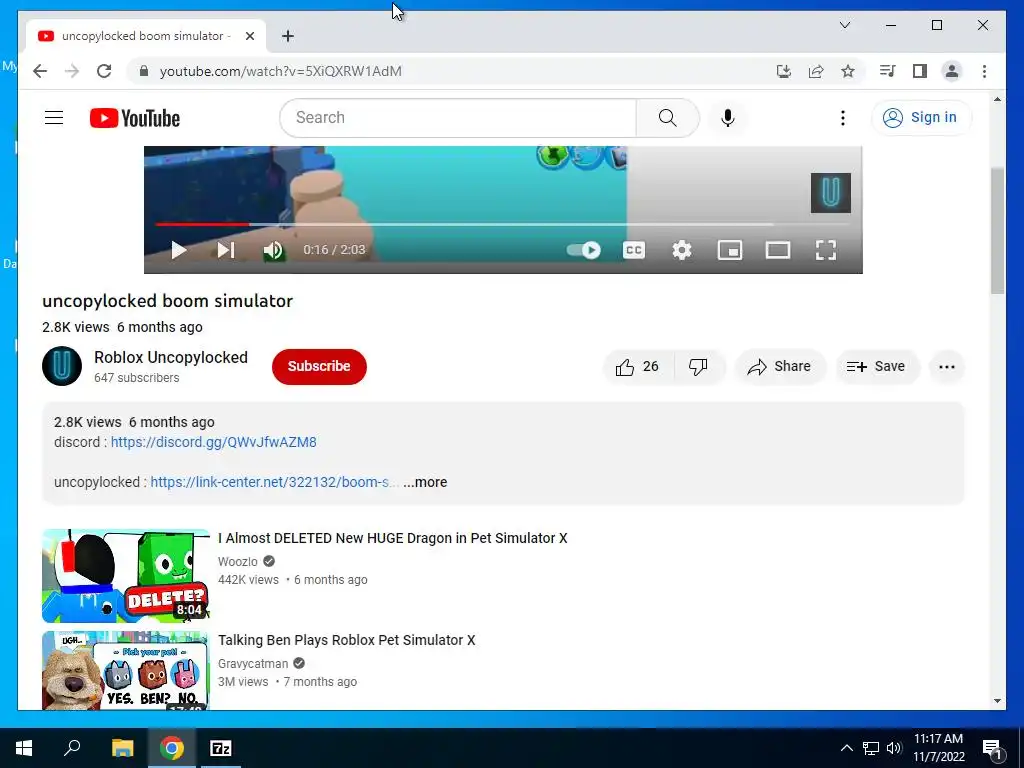Click the page vertical scrollbar thumb
The image size is (1024, 768).
[997, 230]
